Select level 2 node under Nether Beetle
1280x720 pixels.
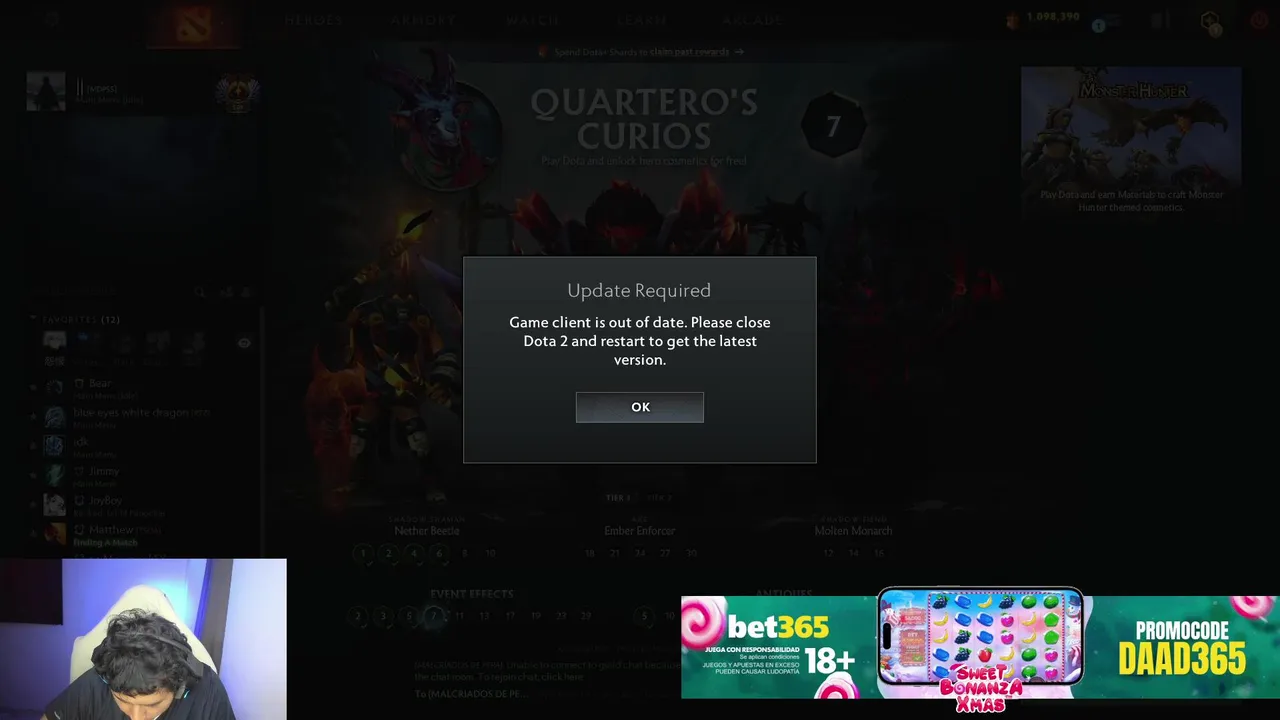tap(388, 553)
